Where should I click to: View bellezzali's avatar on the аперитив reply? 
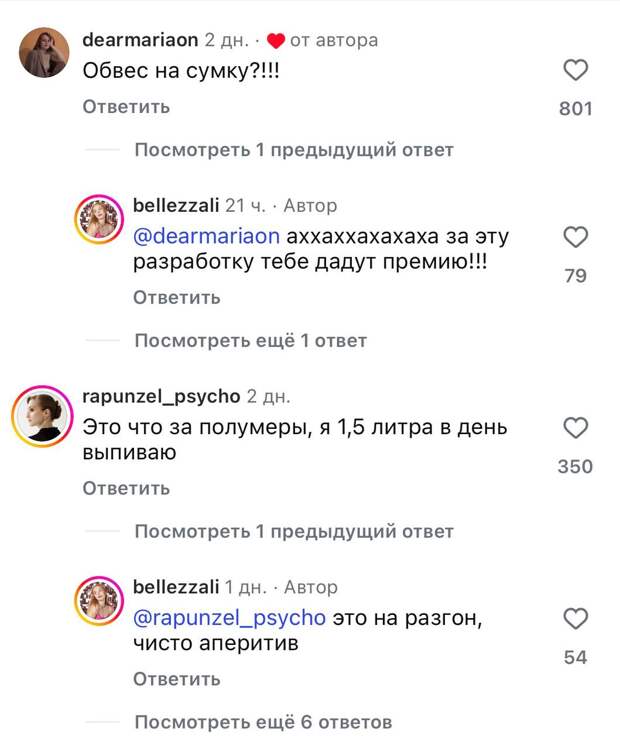click(x=99, y=600)
